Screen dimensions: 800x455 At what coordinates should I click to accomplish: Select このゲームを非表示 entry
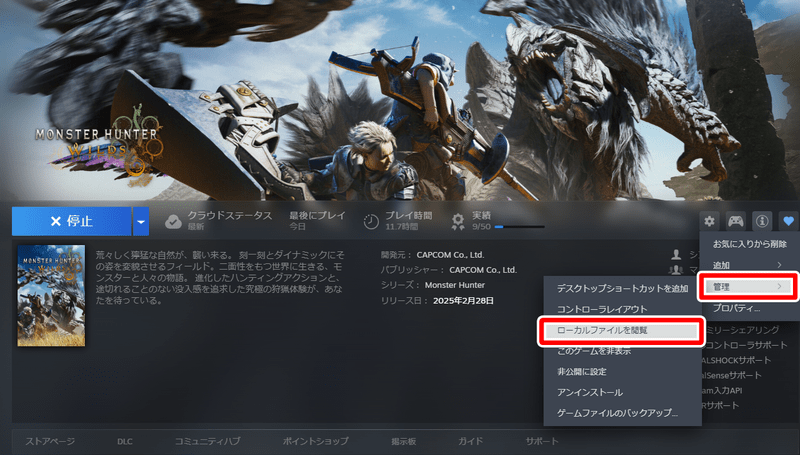coord(622,351)
